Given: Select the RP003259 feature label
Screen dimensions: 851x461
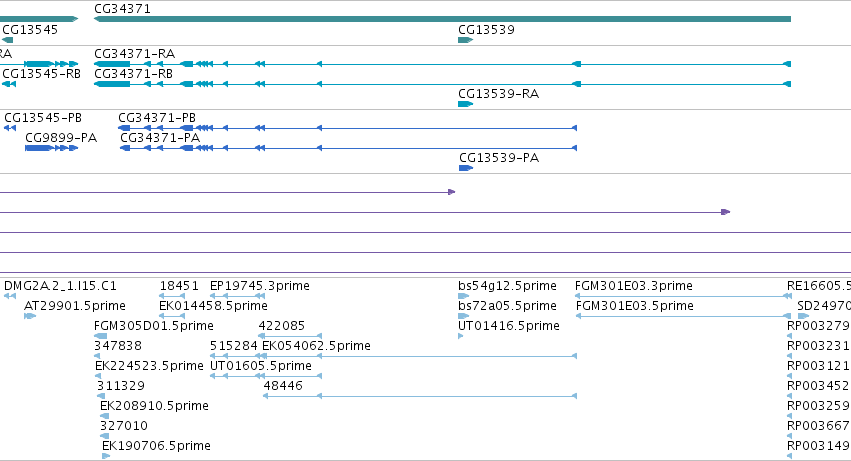Looking at the screenshot, I should point(818,406).
